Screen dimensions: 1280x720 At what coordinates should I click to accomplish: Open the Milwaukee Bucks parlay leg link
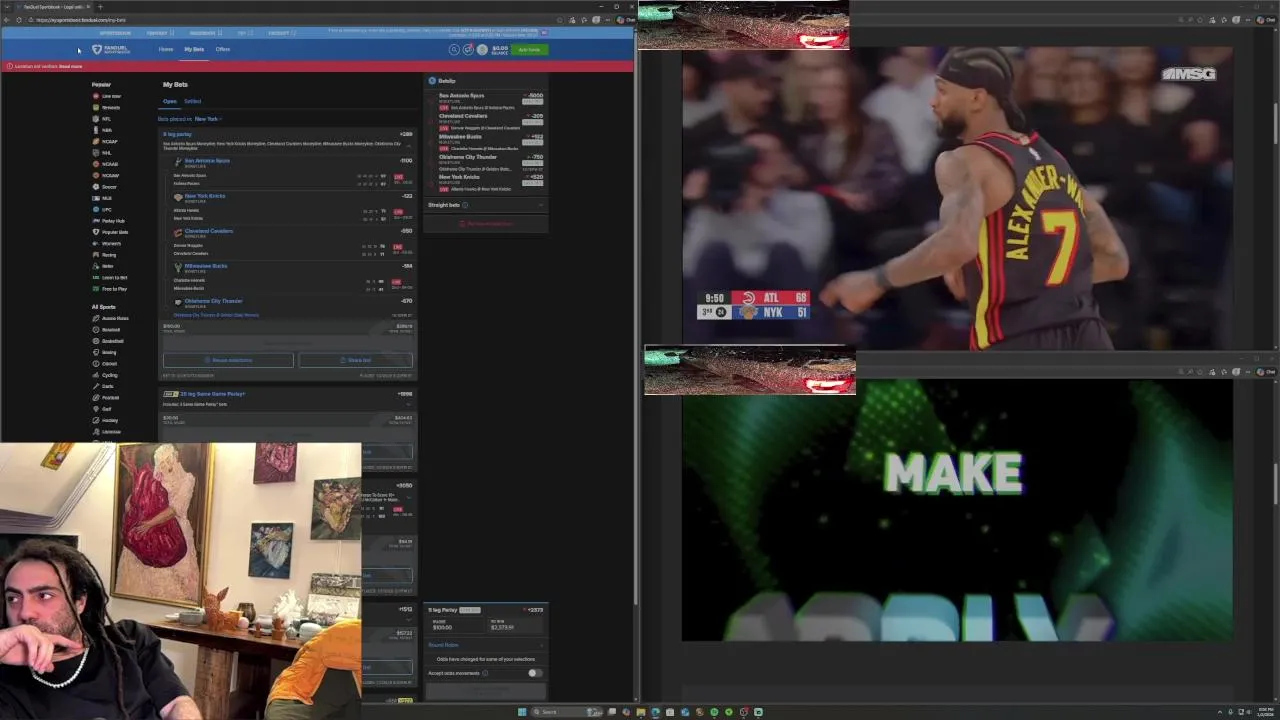tap(206, 266)
